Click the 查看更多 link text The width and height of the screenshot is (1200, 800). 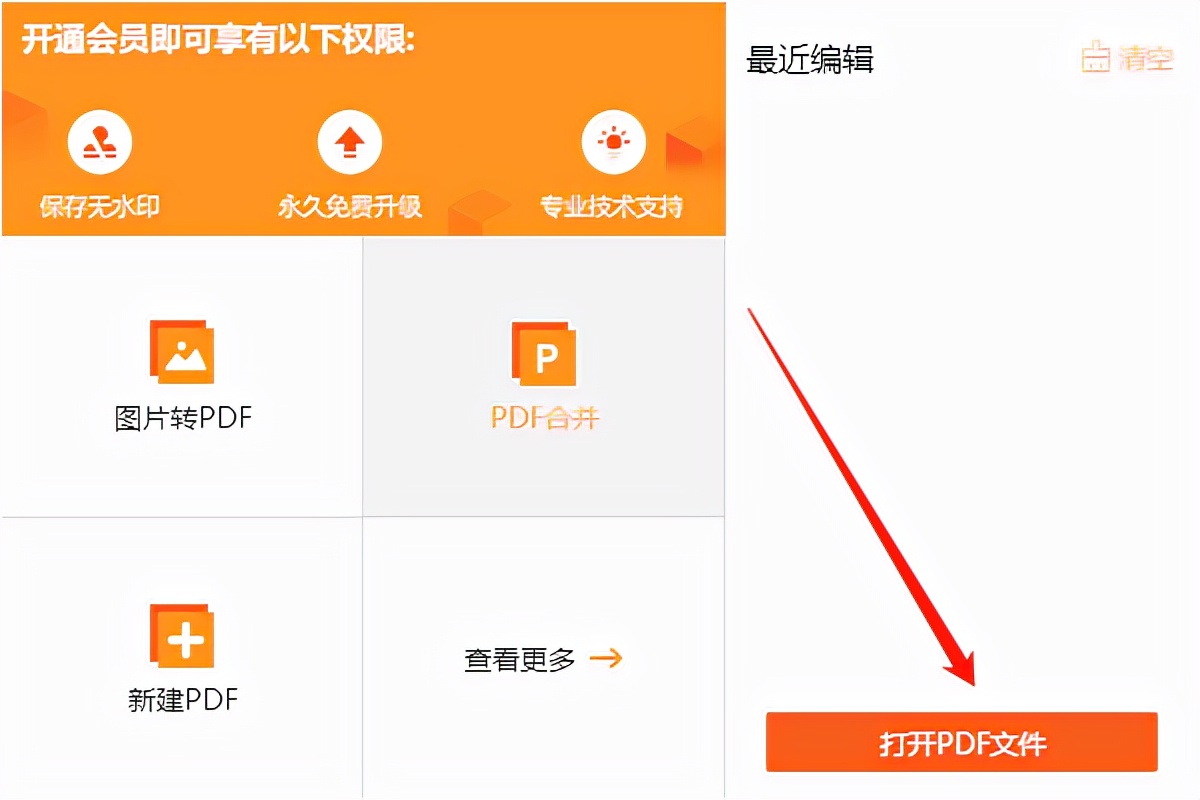click(x=520, y=660)
